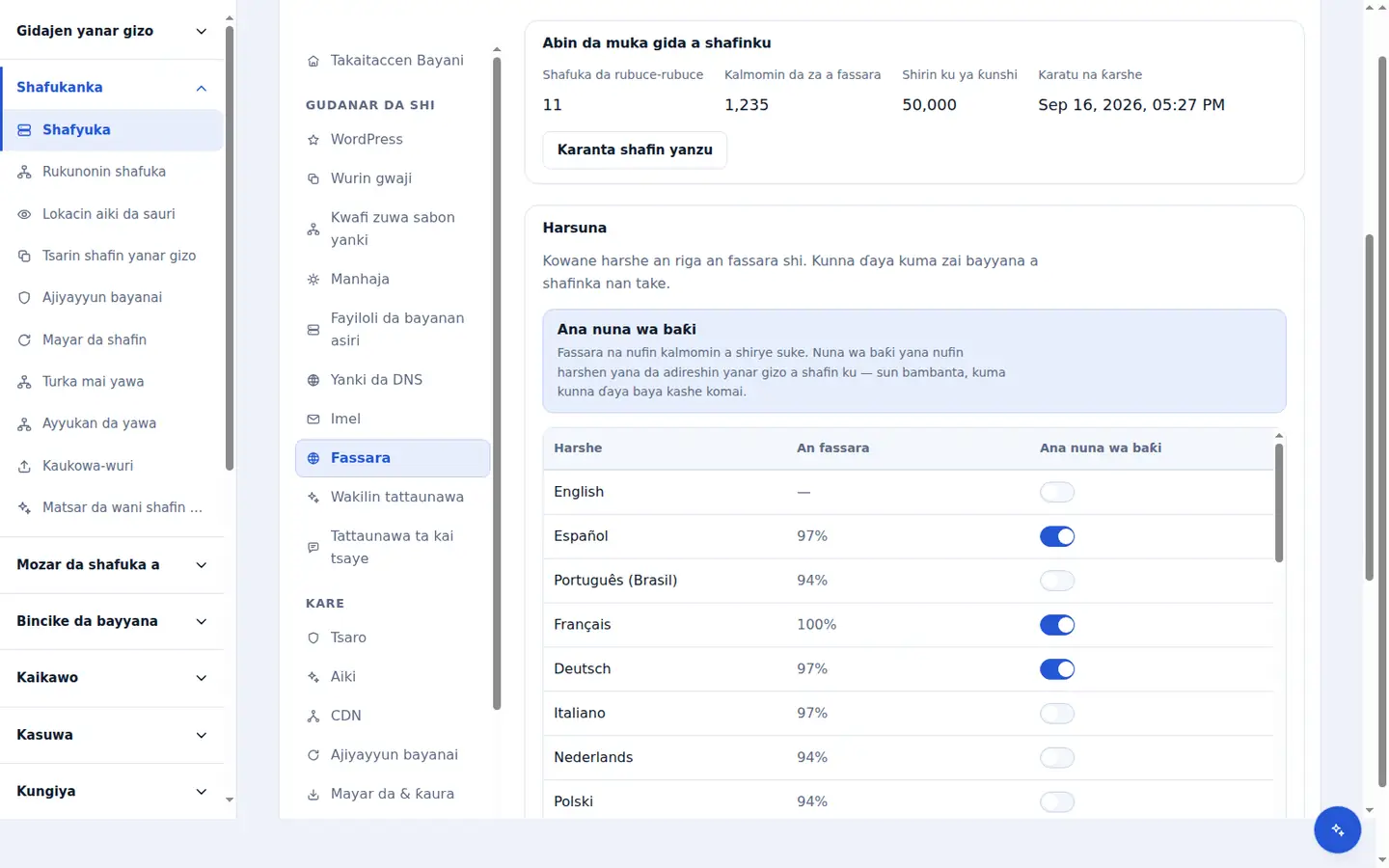Click the Tsaro shield icon

pos(313,638)
